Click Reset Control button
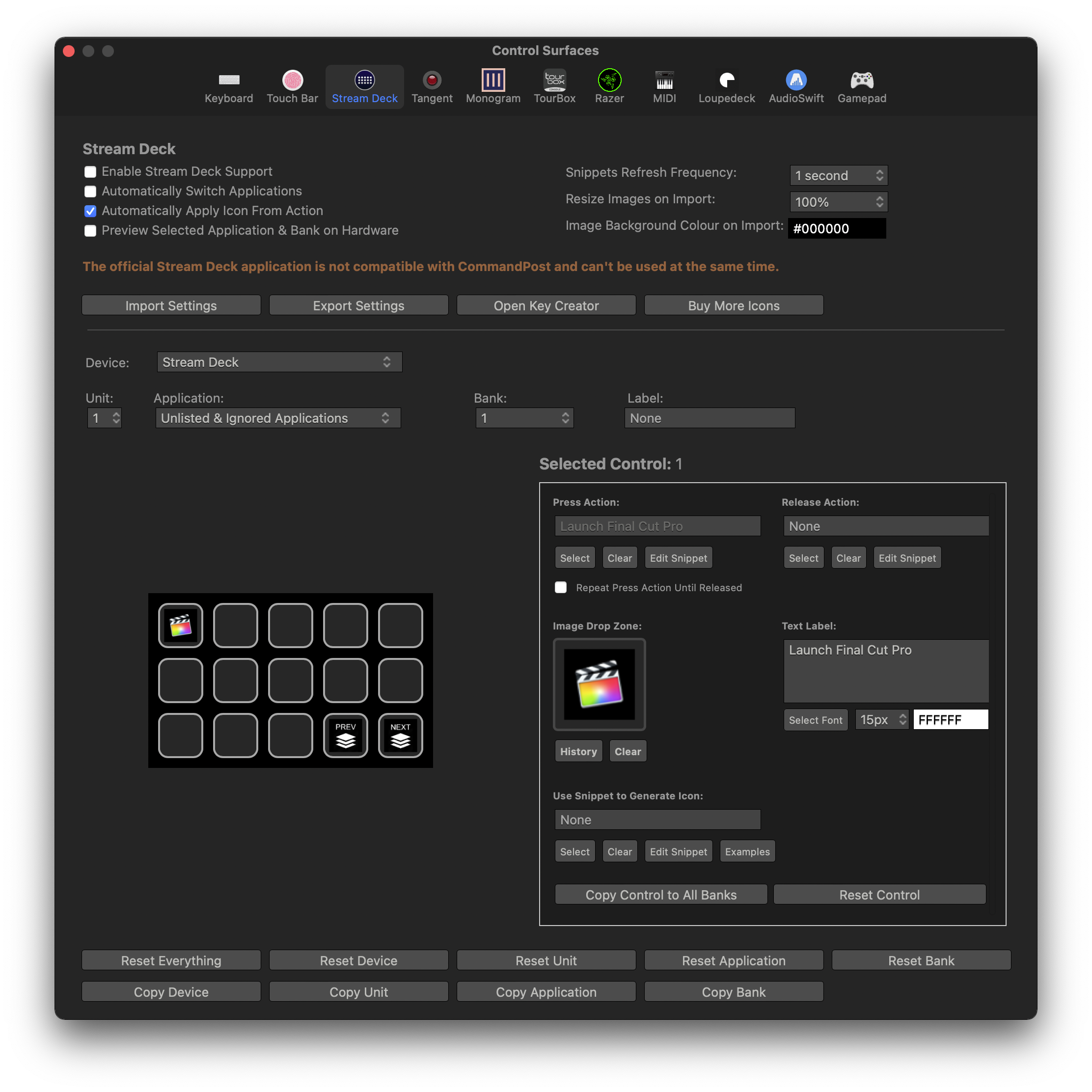This screenshot has width=1092, height=1092. point(879,895)
